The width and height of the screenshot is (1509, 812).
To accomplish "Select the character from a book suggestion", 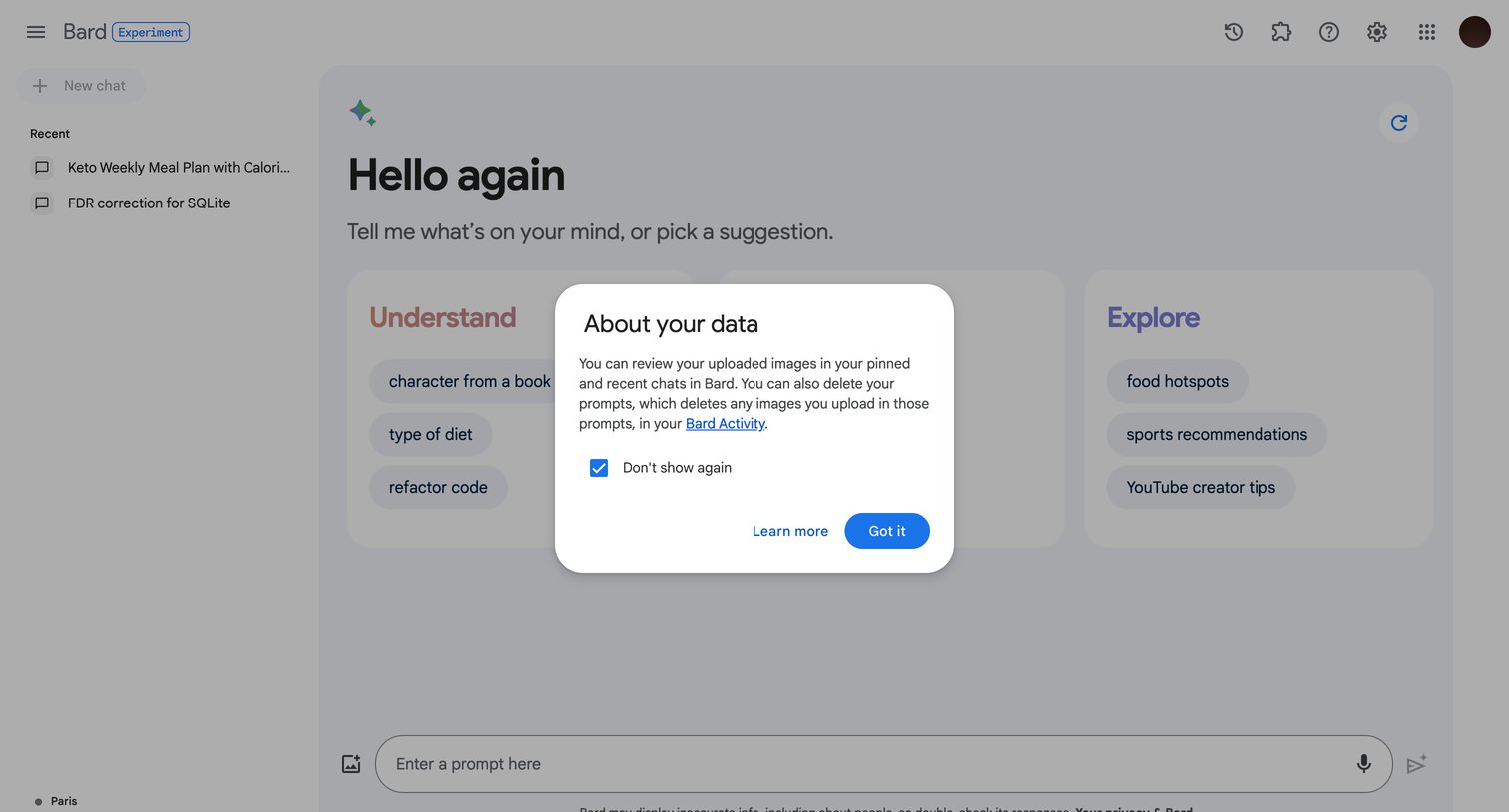I will coord(462,382).
